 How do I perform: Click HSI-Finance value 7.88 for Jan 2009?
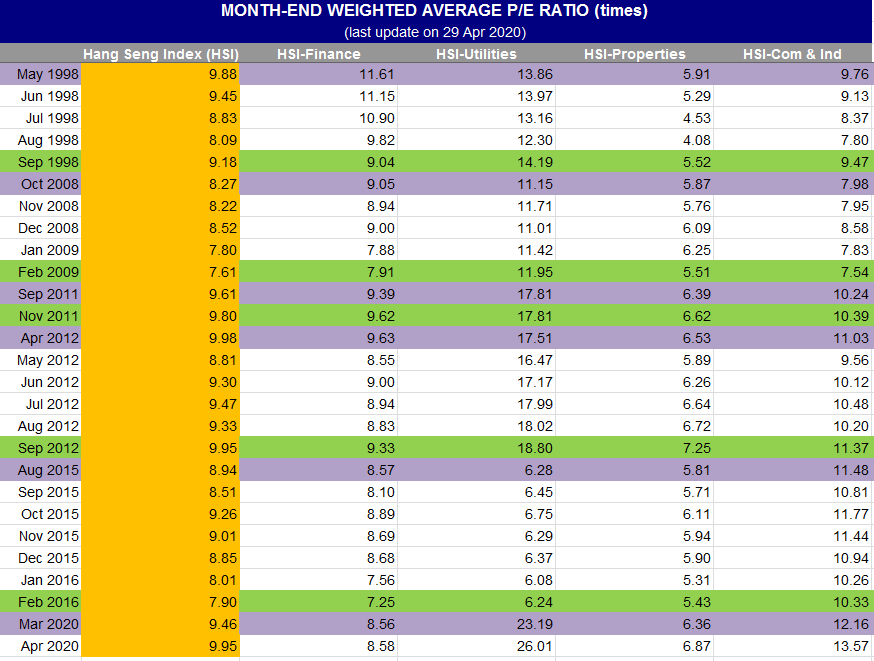pos(381,250)
